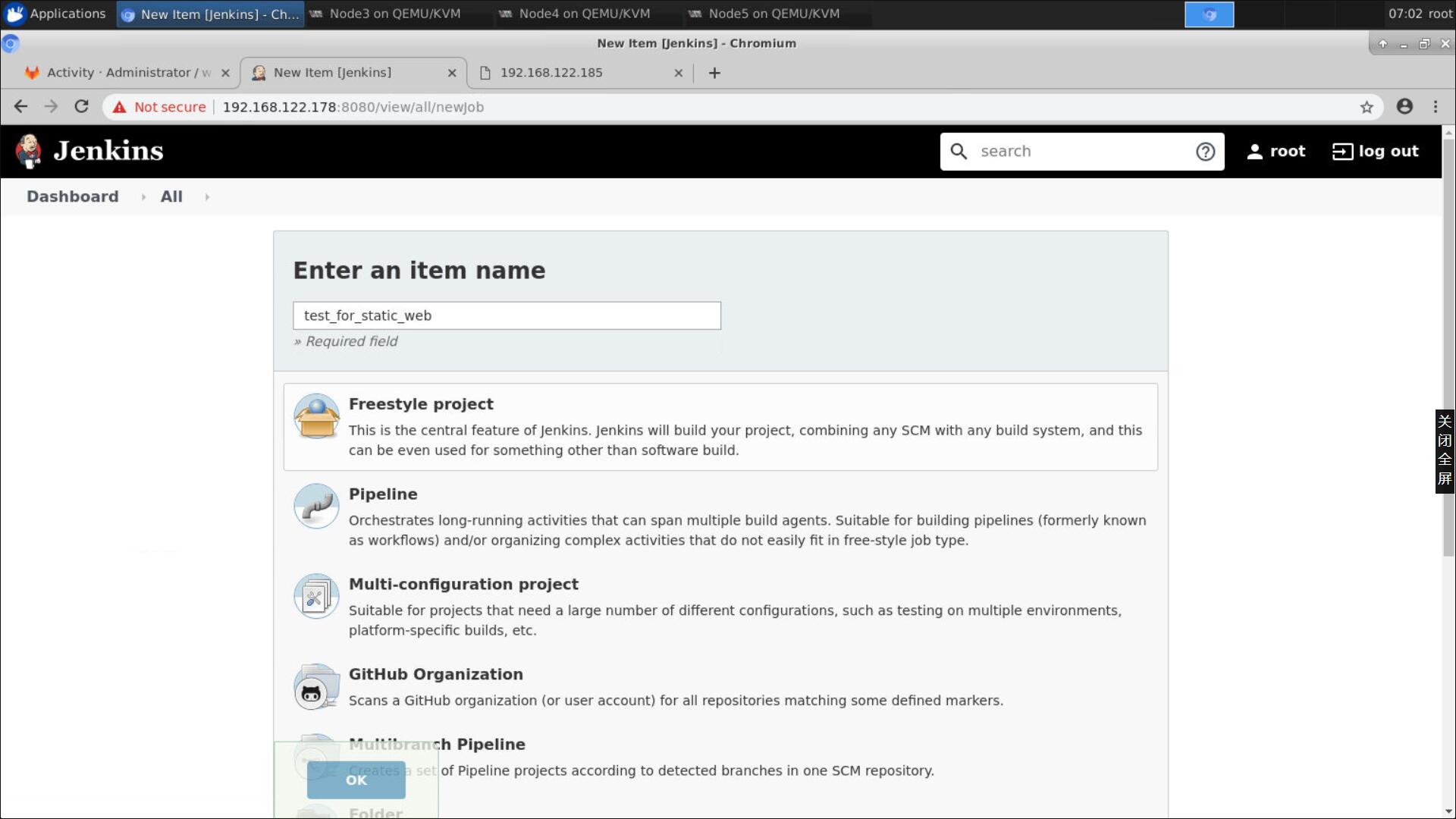Select the Freestyle project box icon

tap(316, 416)
